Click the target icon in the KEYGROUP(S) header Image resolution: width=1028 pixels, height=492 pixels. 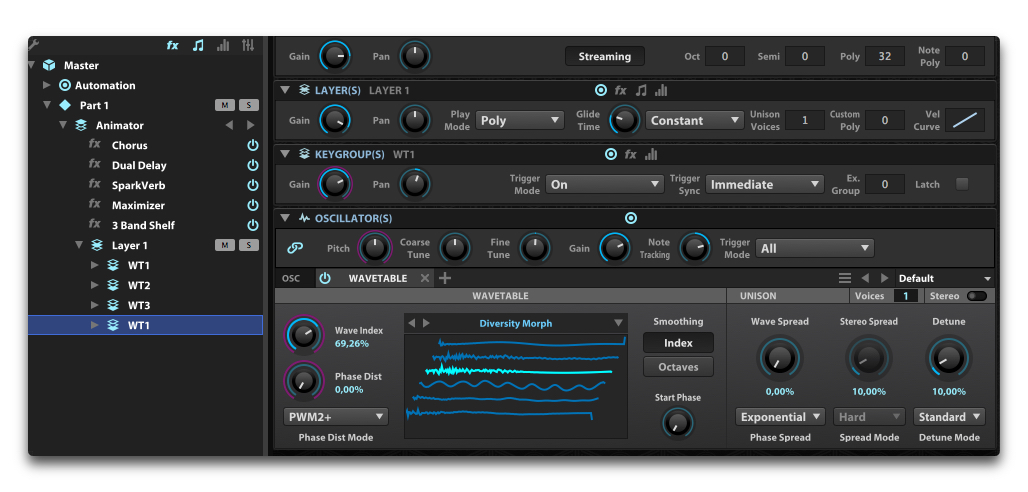tap(610, 154)
